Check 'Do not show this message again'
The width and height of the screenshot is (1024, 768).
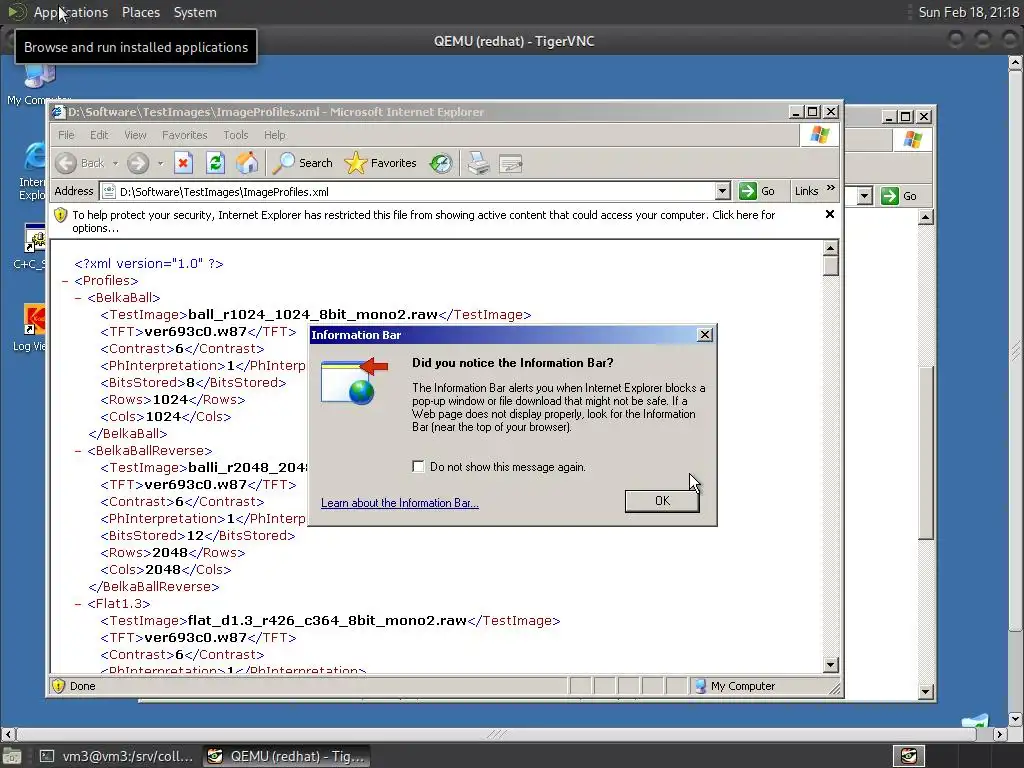point(418,466)
